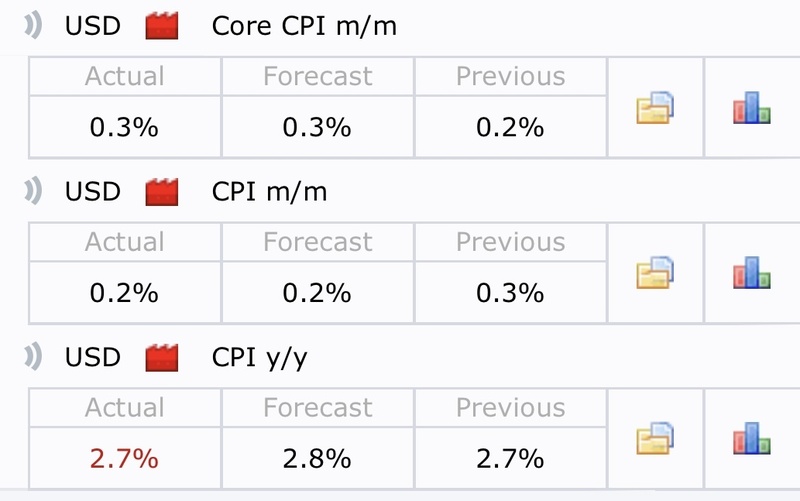Open the folder detail icon for CPI m/m
The width and height of the screenshot is (800, 501).
pyautogui.click(x=655, y=273)
